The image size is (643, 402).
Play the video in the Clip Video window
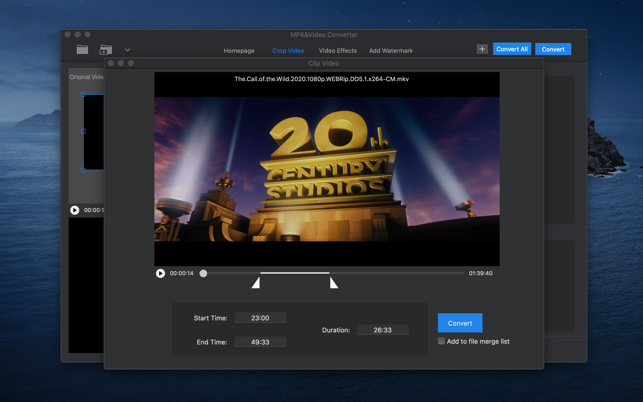coord(160,273)
